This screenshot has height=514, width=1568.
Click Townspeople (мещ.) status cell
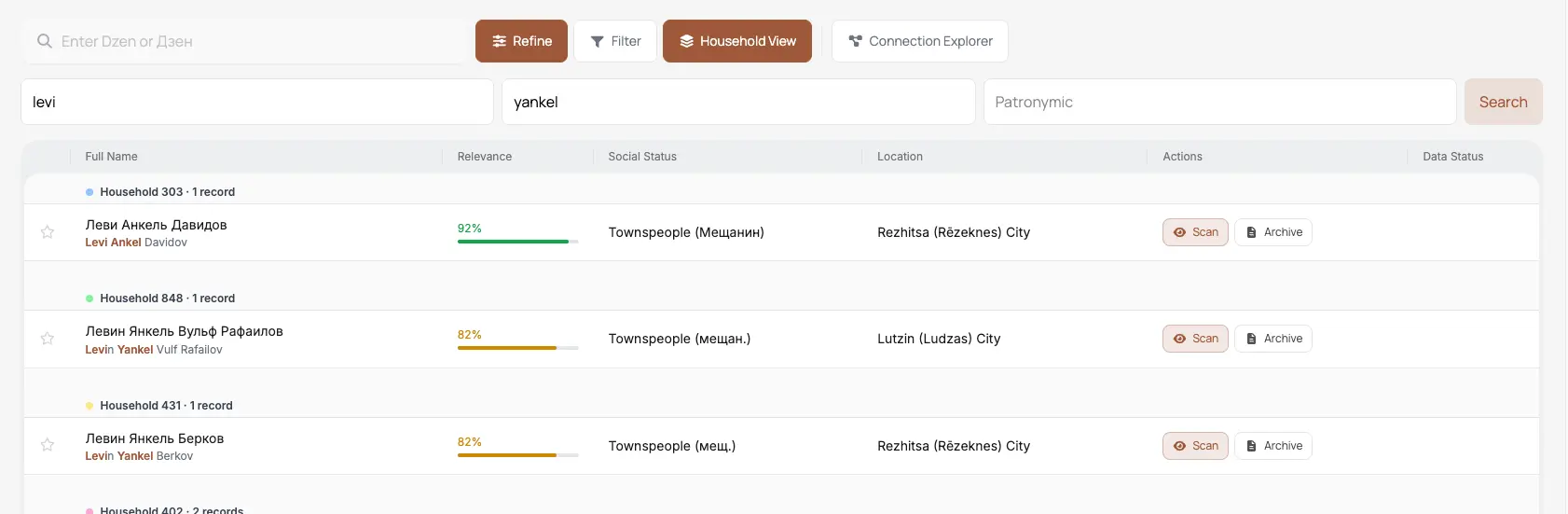pos(672,446)
